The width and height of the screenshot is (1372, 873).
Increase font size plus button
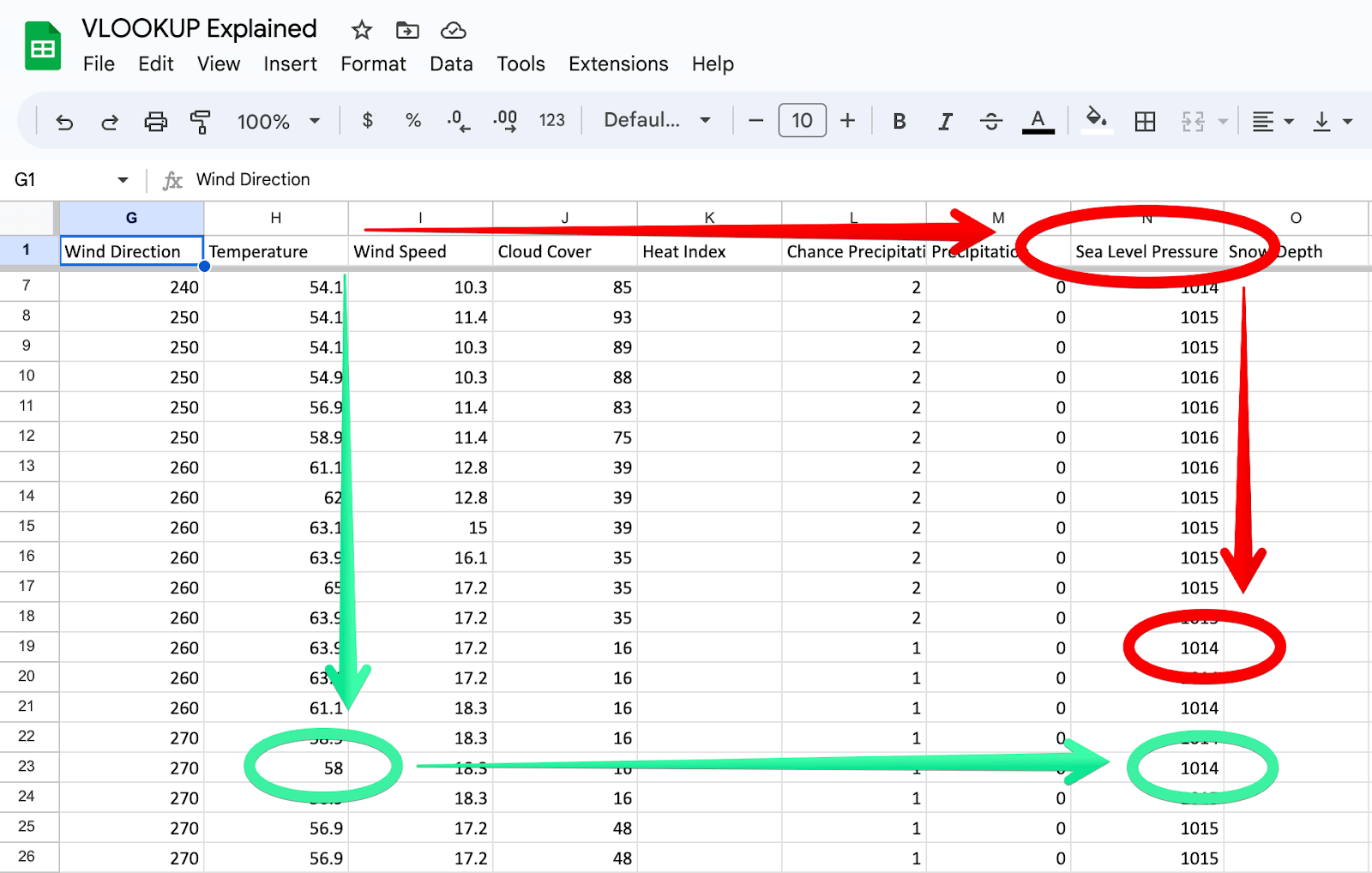pyautogui.click(x=847, y=121)
